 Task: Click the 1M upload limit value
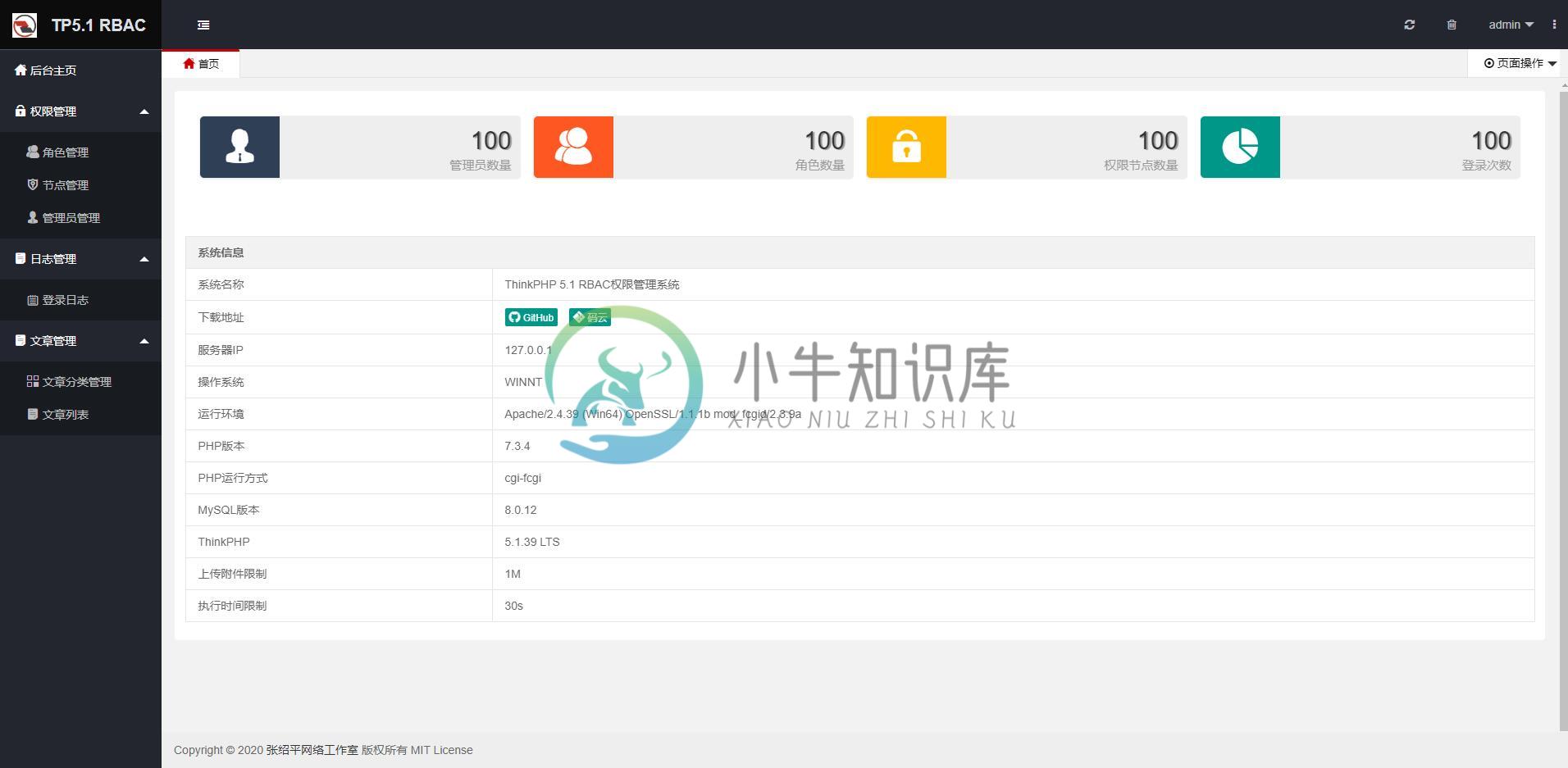tap(513, 574)
